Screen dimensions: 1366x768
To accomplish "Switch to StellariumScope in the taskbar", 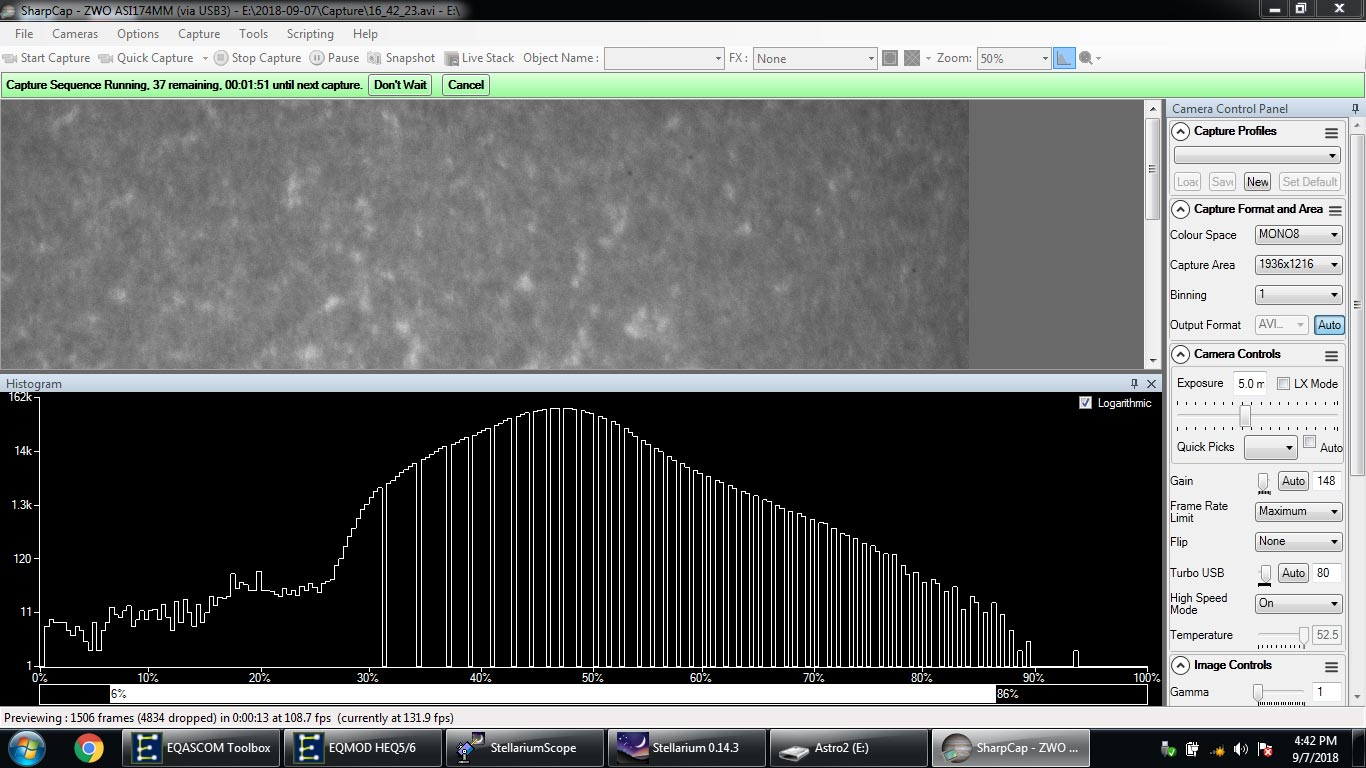I will pos(526,747).
